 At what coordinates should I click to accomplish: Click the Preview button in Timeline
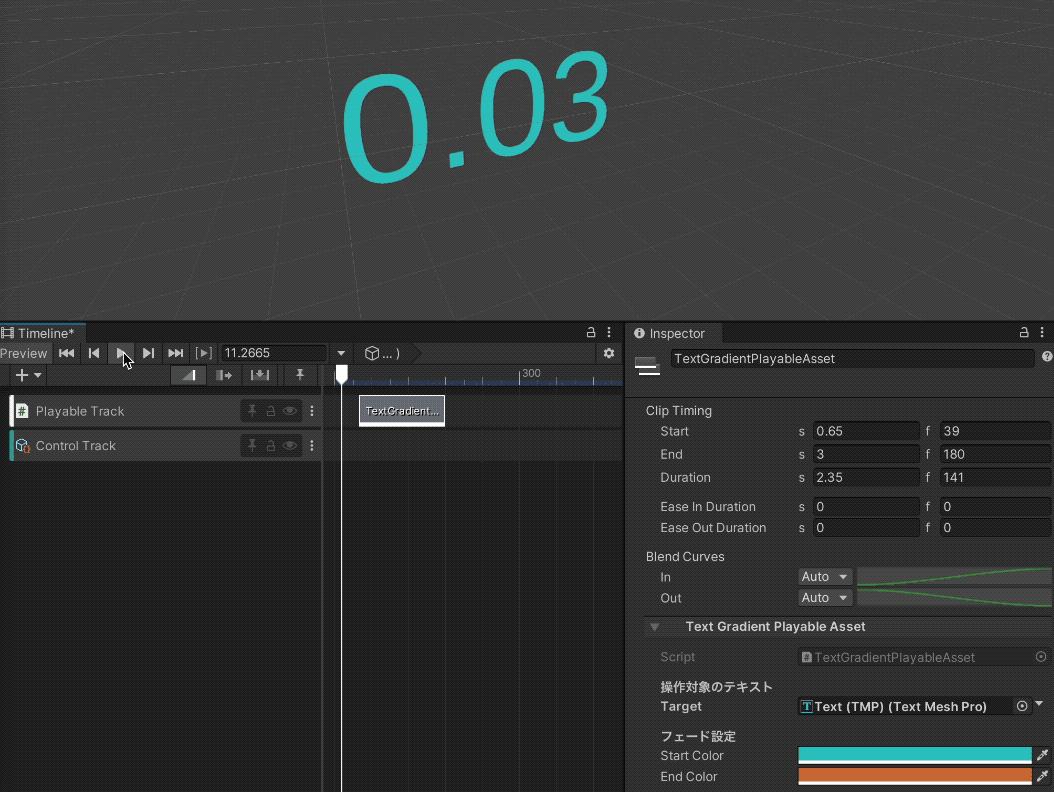[24, 353]
